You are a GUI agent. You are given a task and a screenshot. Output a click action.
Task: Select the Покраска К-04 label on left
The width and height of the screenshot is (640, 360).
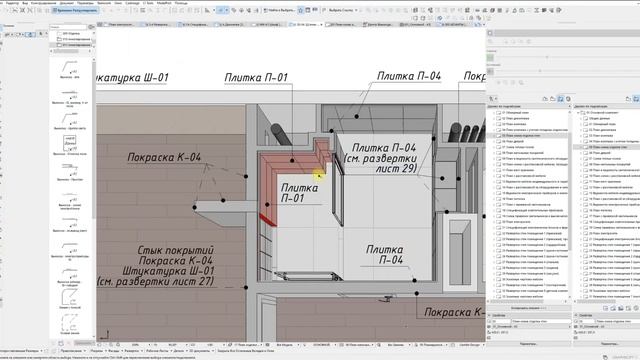pos(164,157)
